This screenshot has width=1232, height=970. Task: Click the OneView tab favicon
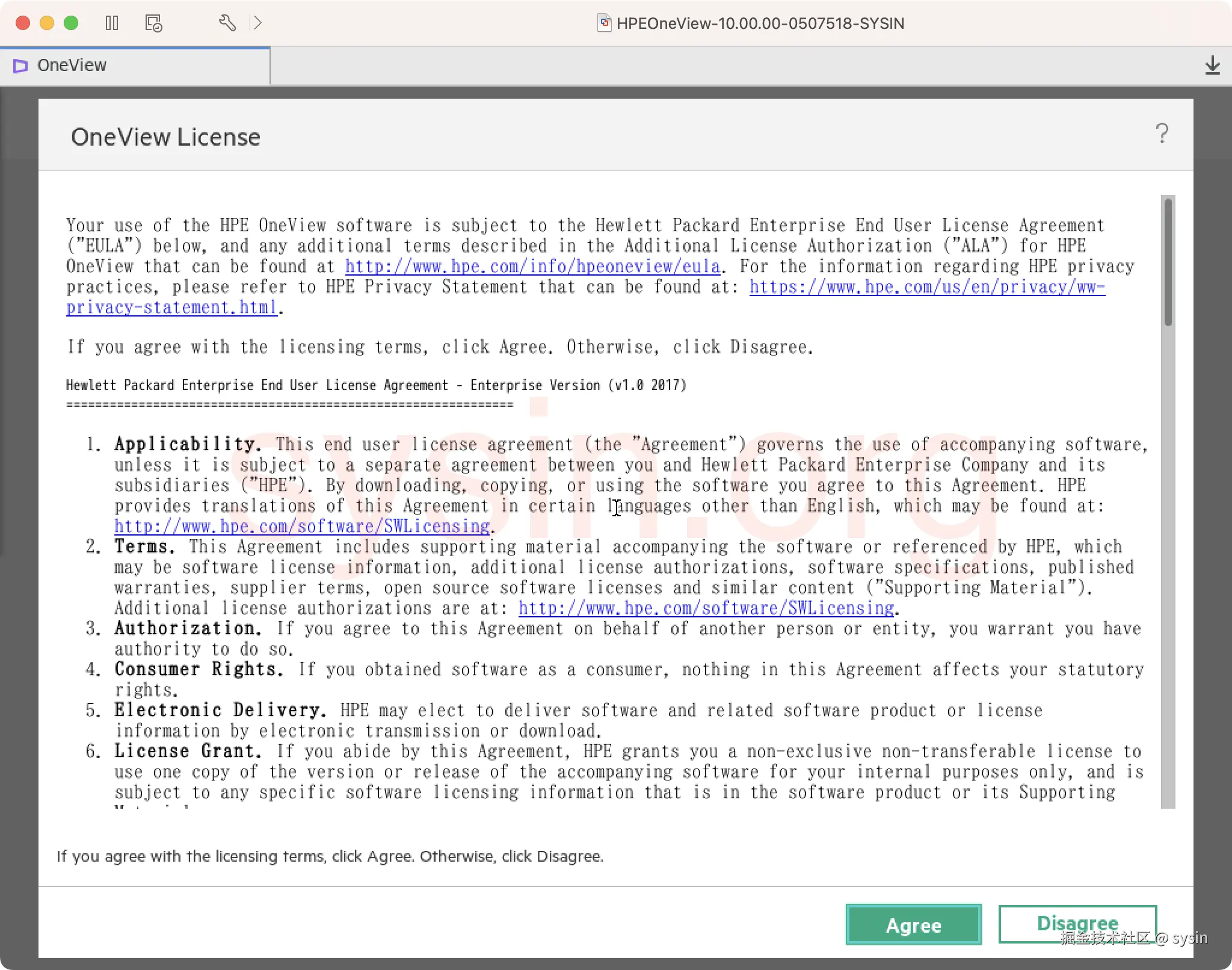click(20, 66)
